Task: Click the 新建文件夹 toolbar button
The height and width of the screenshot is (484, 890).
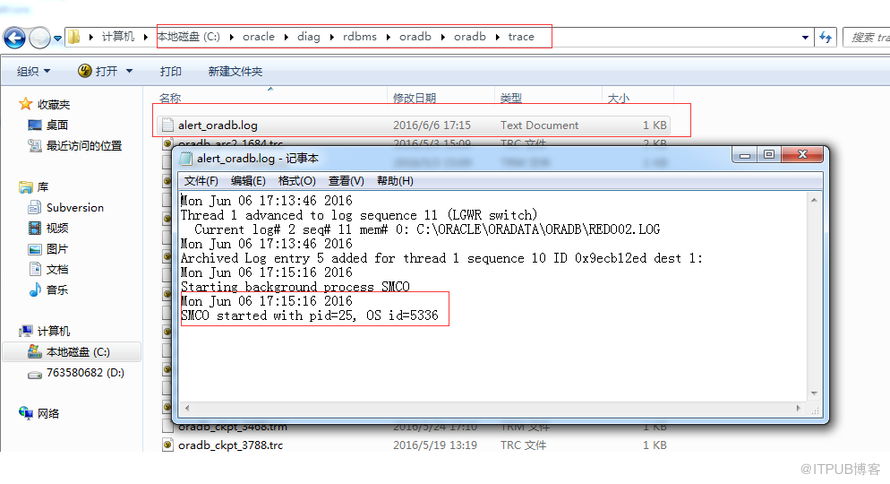Action: [x=235, y=71]
